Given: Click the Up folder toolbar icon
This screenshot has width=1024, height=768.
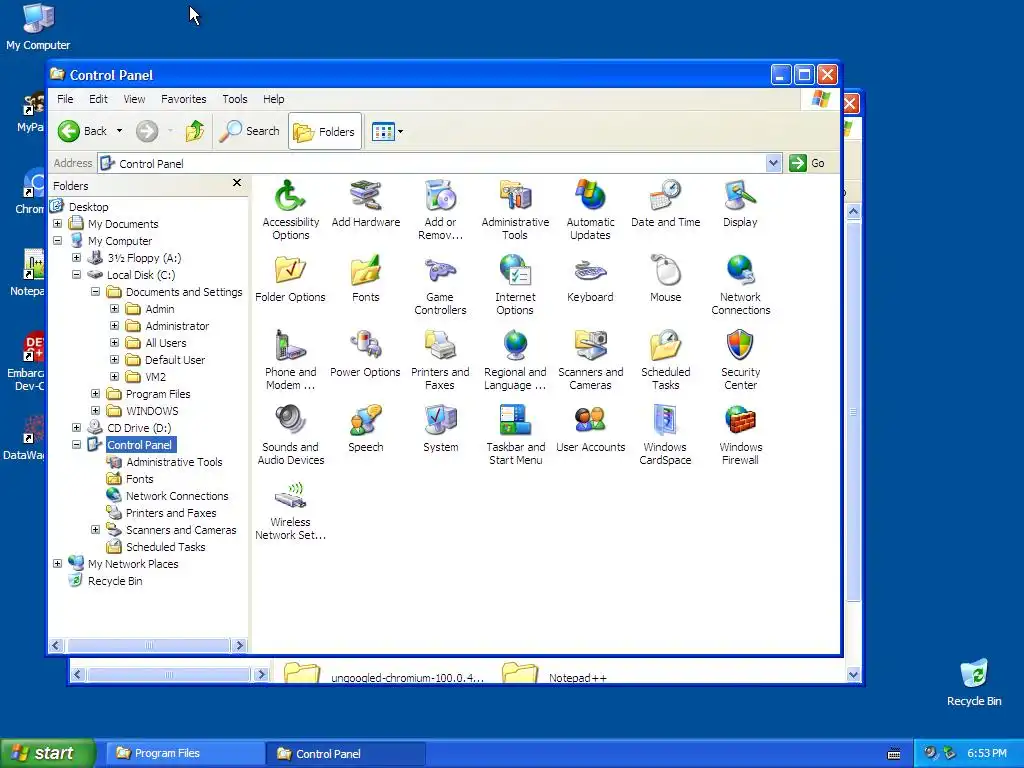Looking at the screenshot, I should (x=195, y=131).
